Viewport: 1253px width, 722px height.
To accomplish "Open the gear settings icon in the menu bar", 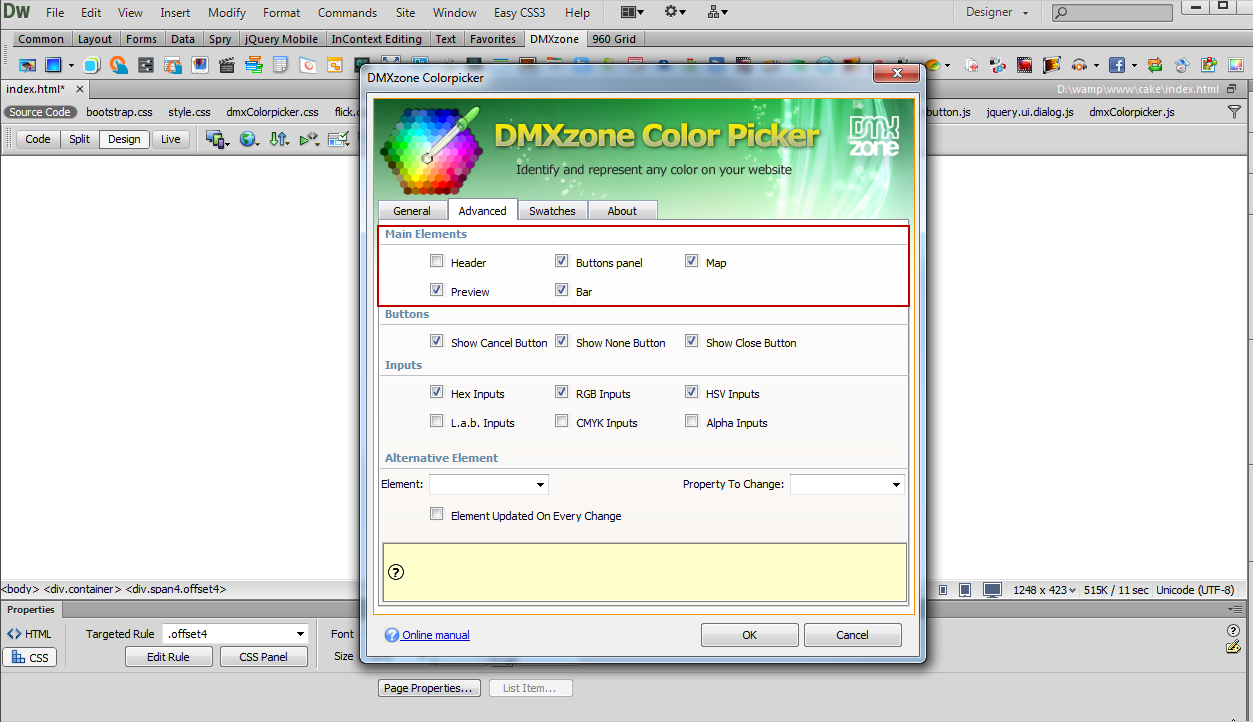I will pos(676,12).
